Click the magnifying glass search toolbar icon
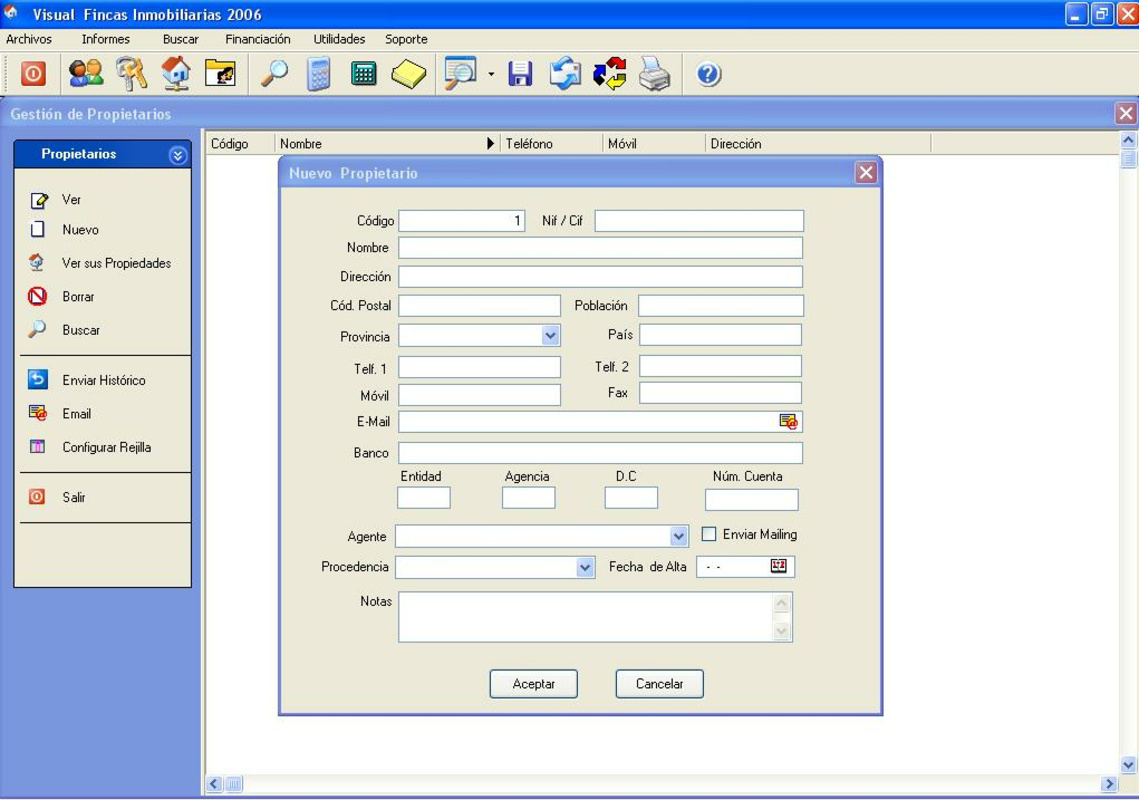The image size is (1139, 800). pos(274,73)
